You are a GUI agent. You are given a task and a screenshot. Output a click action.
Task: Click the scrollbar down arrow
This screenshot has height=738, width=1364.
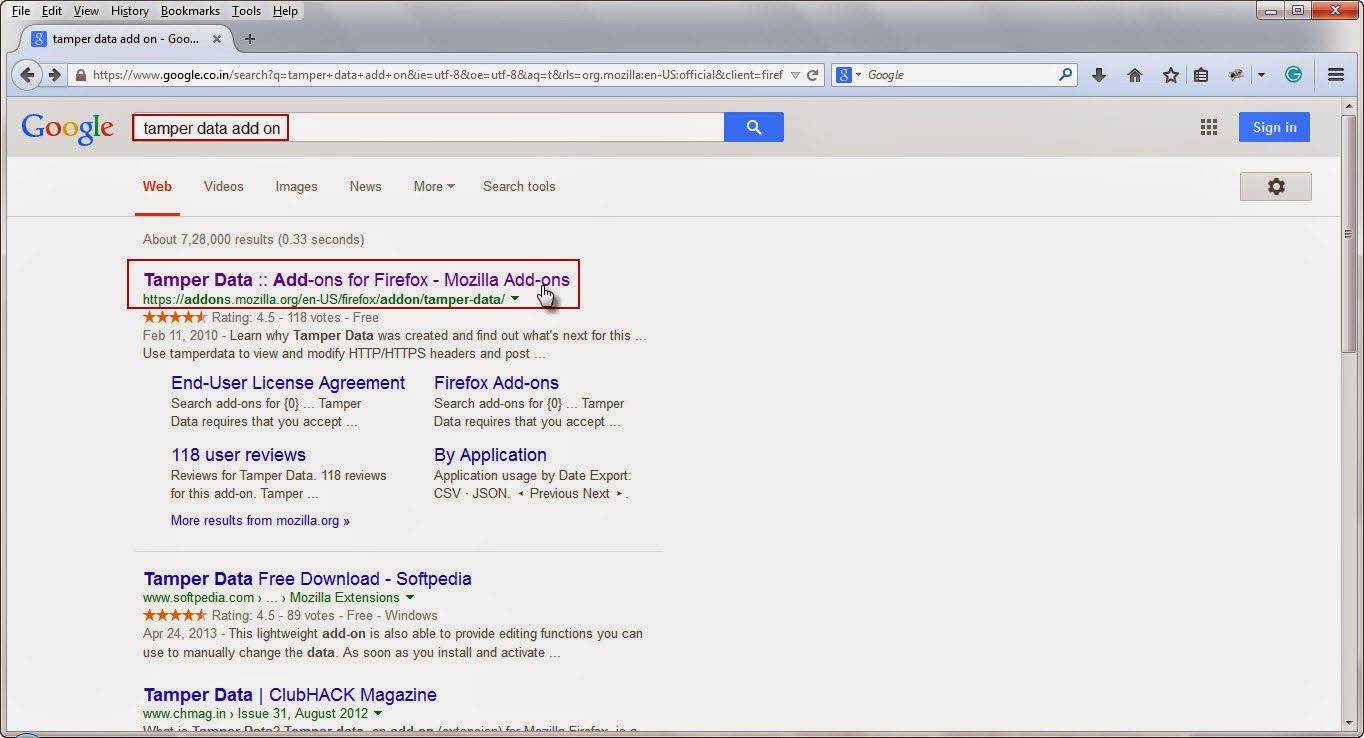click(1350, 722)
